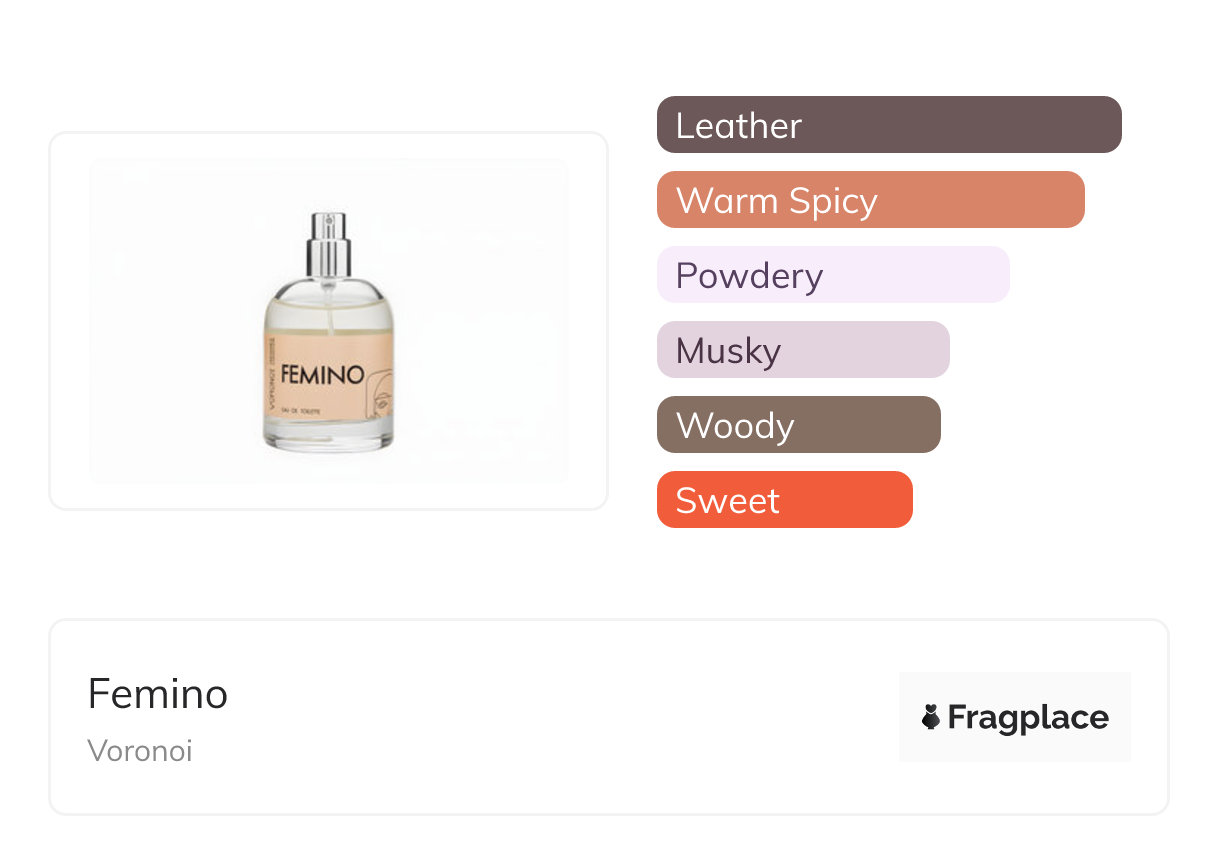The image size is (1218, 864).
Task: Open the Femino perfume title
Action: pos(158,694)
